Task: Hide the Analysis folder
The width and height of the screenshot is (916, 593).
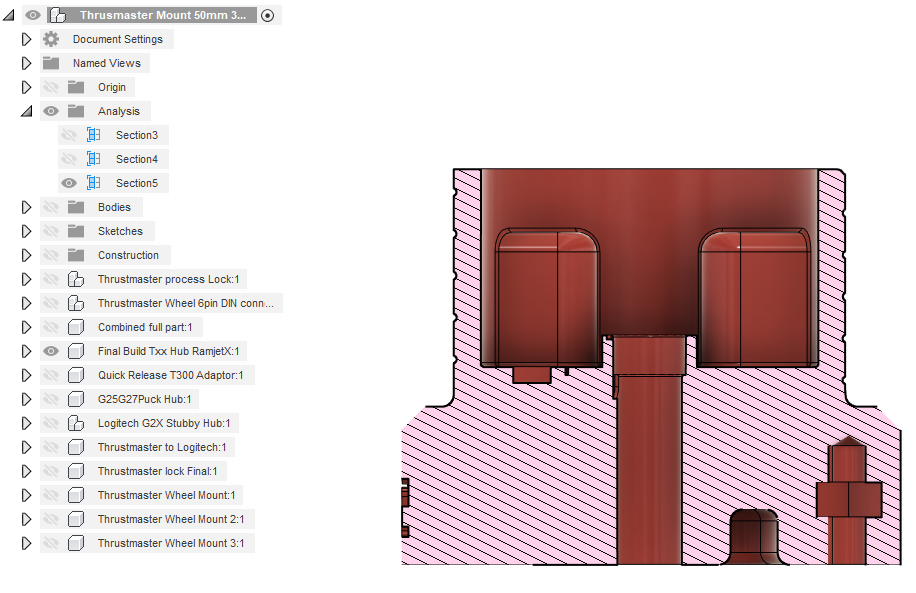Action: [x=51, y=111]
